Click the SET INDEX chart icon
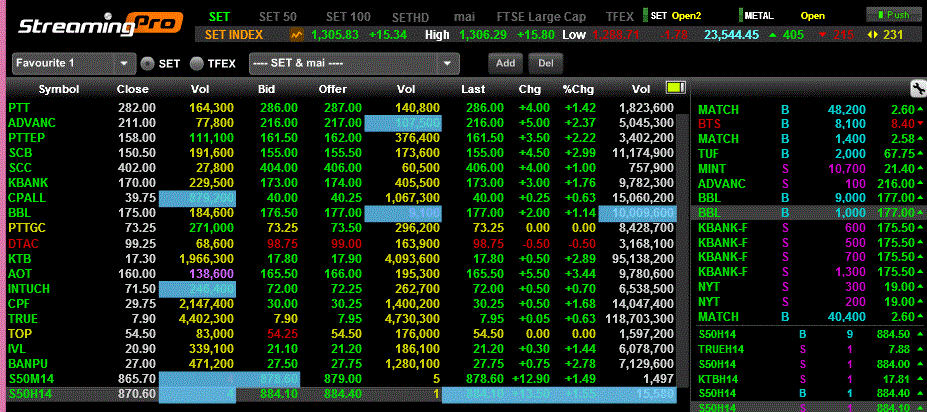 (x=296, y=35)
